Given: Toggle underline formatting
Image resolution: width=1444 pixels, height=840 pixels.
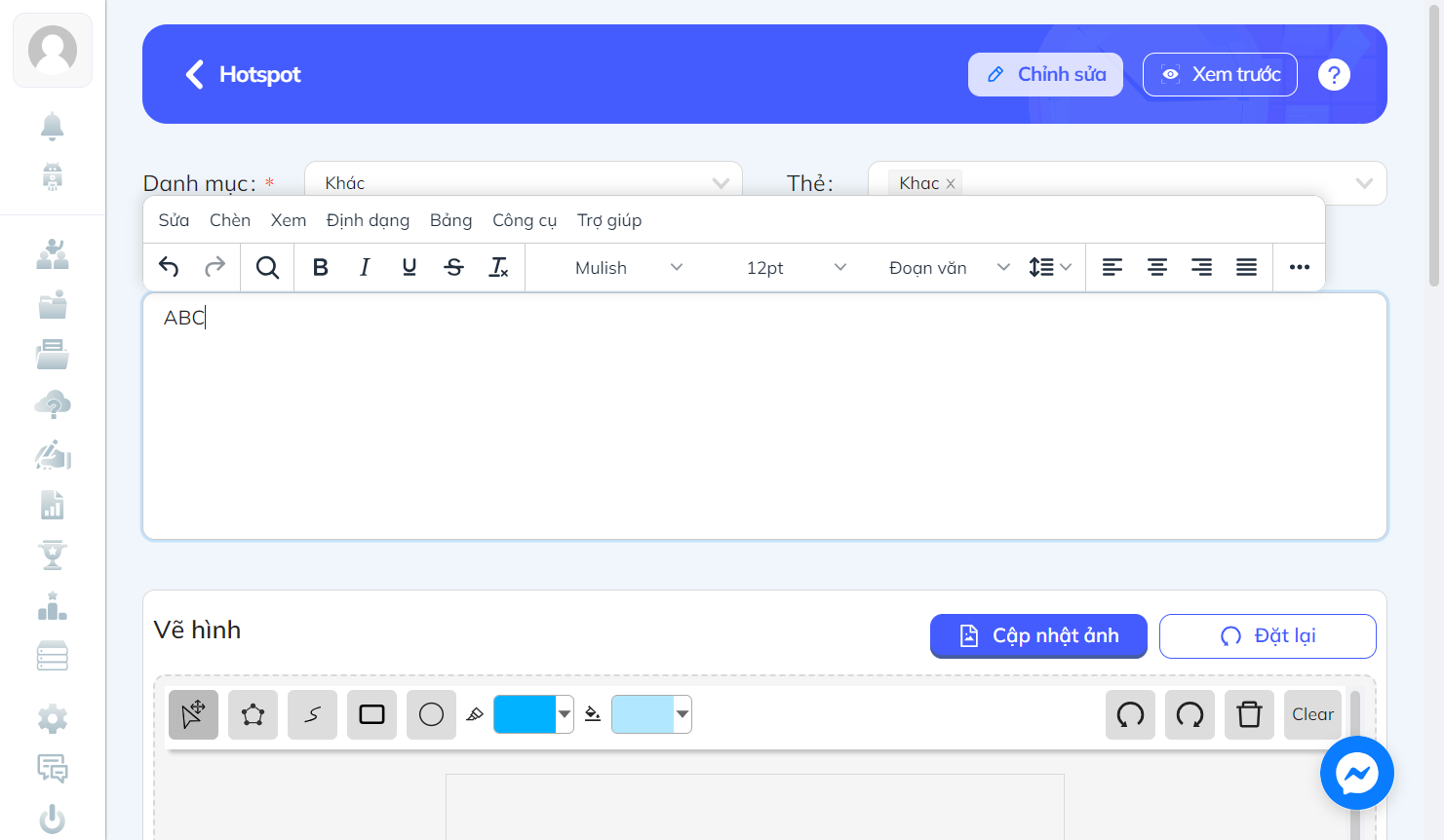Looking at the screenshot, I should click(410, 267).
